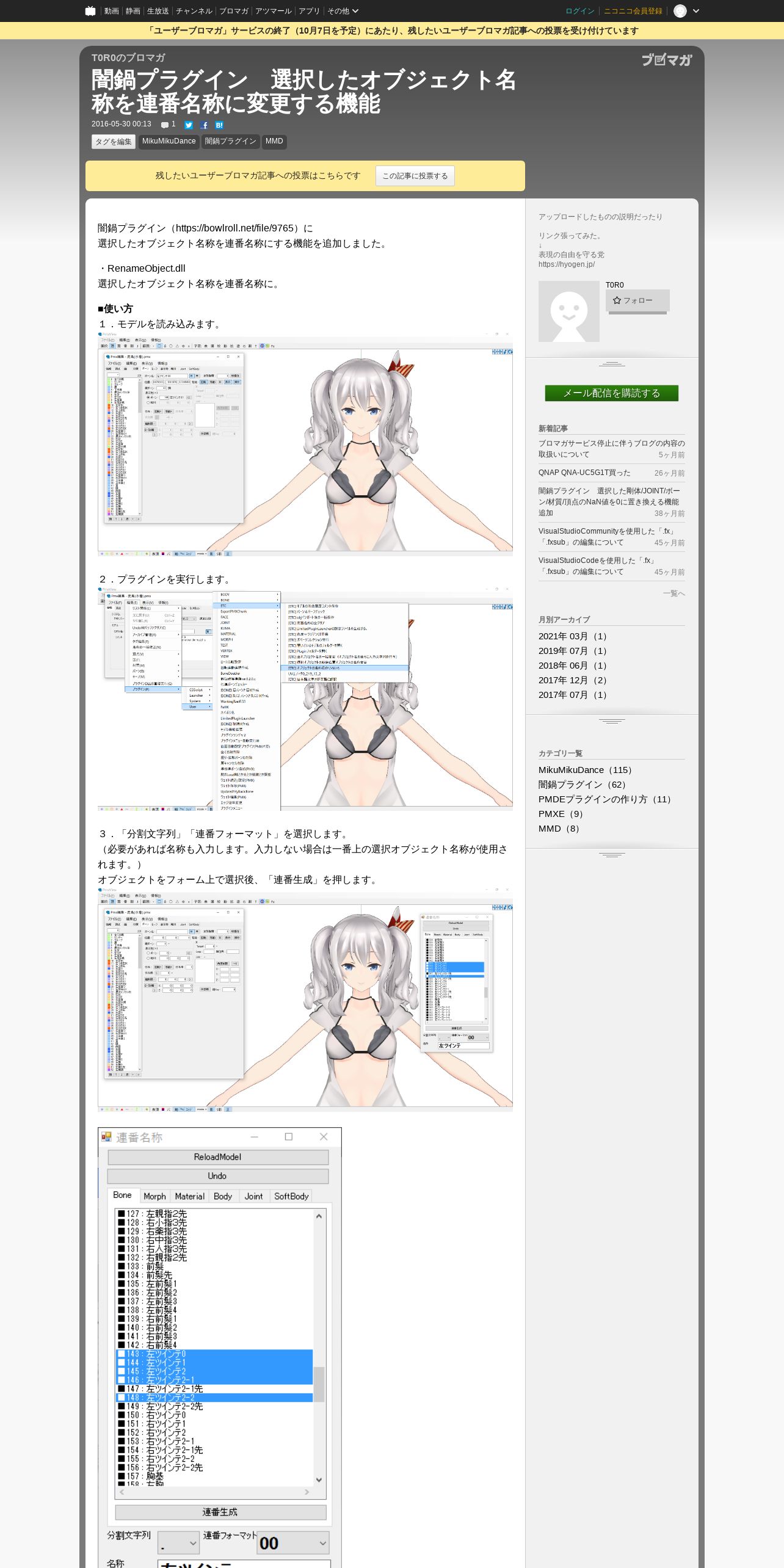Viewport: 784px width, 1568px height.
Task: Switch to the Body tab in the dialog
Action: 223,1196
